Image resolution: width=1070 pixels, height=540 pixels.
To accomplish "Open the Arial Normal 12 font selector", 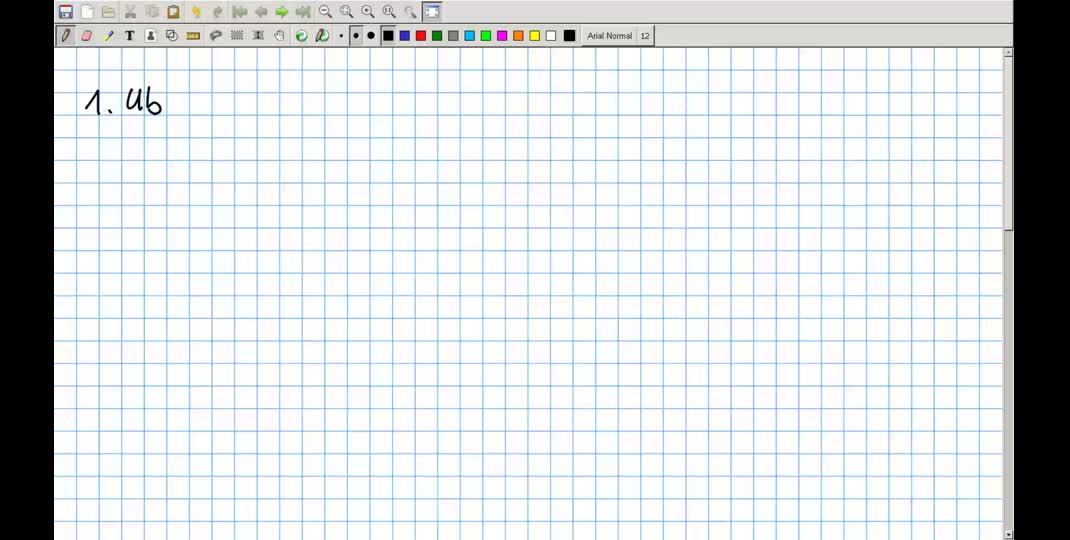I will 618,35.
